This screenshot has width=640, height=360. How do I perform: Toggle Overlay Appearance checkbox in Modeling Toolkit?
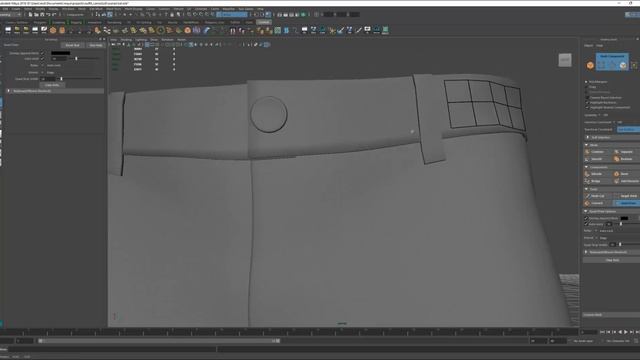click(587, 218)
